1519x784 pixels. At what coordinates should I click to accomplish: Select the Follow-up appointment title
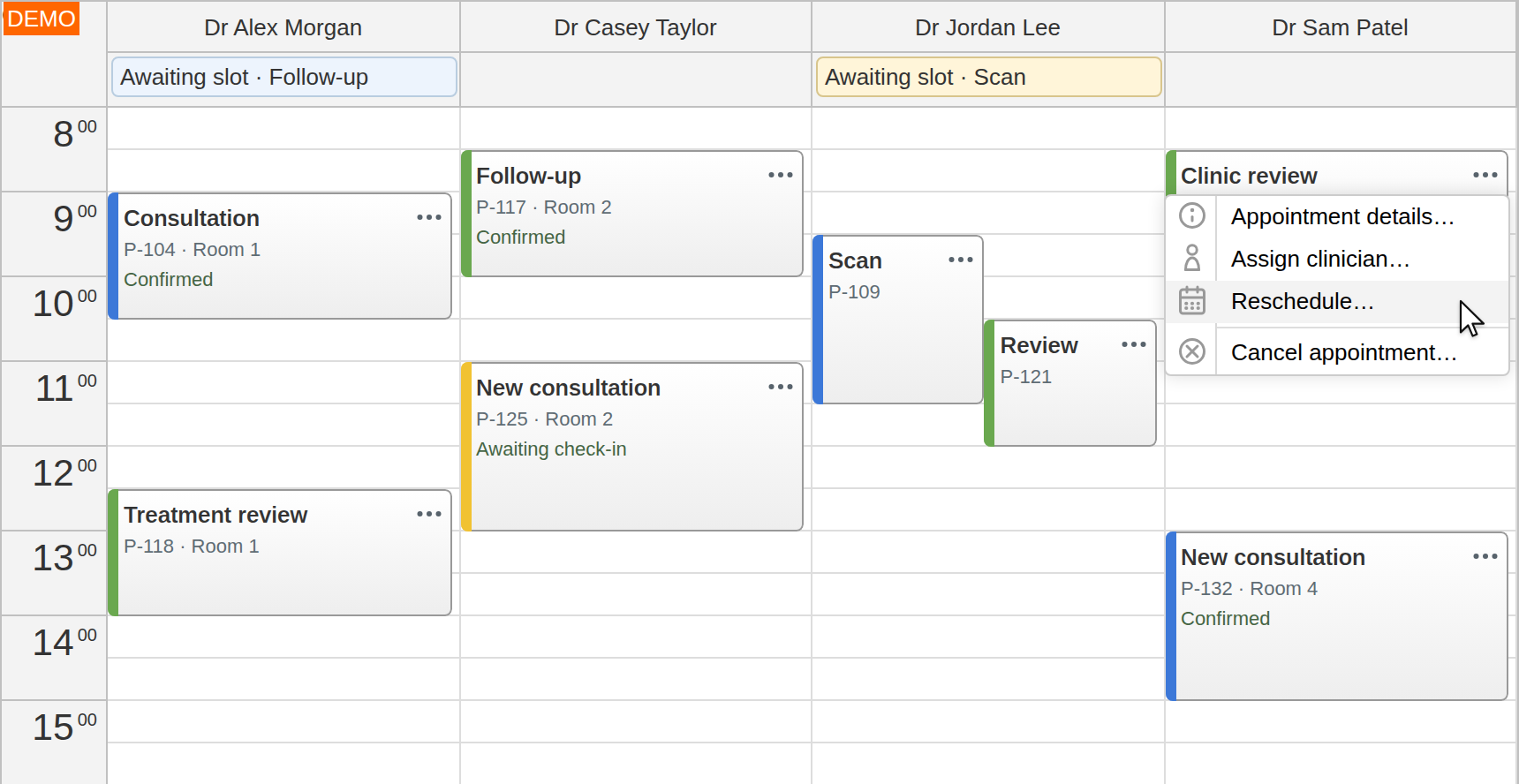(528, 176)
